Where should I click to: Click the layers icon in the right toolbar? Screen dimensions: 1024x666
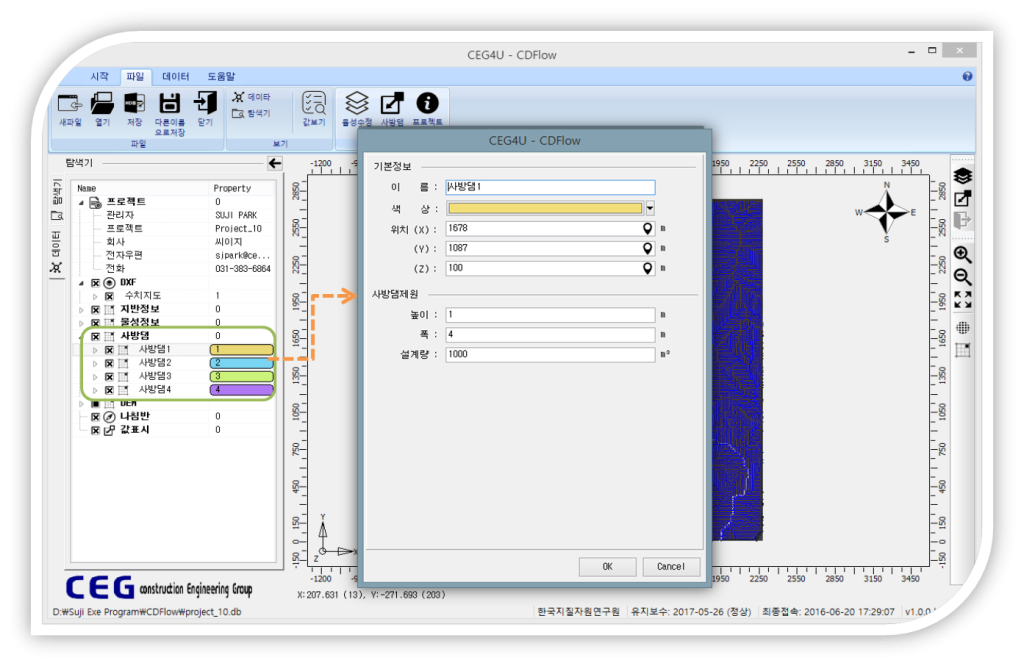(963, 176)
